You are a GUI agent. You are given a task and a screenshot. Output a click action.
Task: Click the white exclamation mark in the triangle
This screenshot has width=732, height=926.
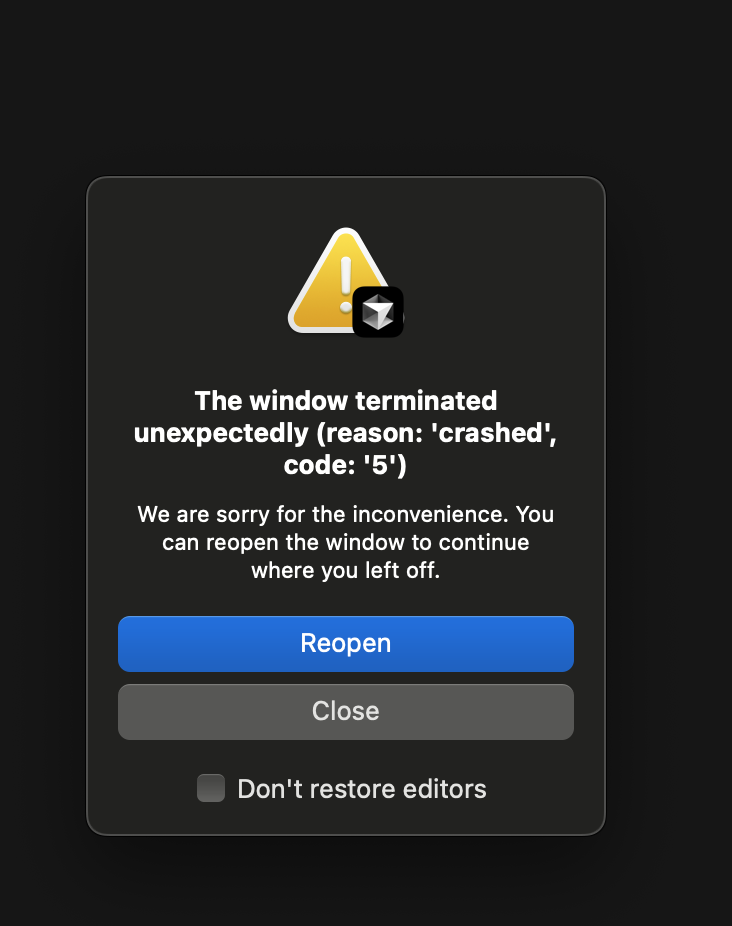click(x=346, y=284)
